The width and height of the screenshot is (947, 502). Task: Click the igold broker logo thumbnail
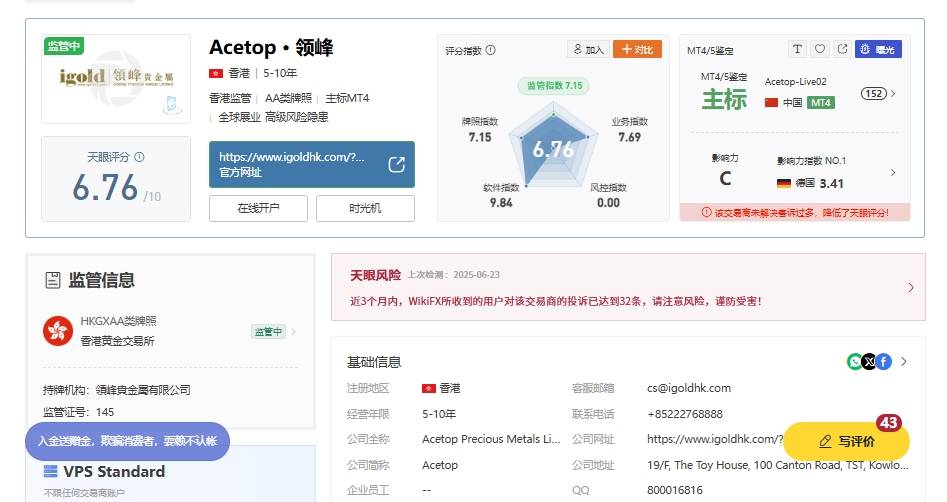click(x=116, y=79)
